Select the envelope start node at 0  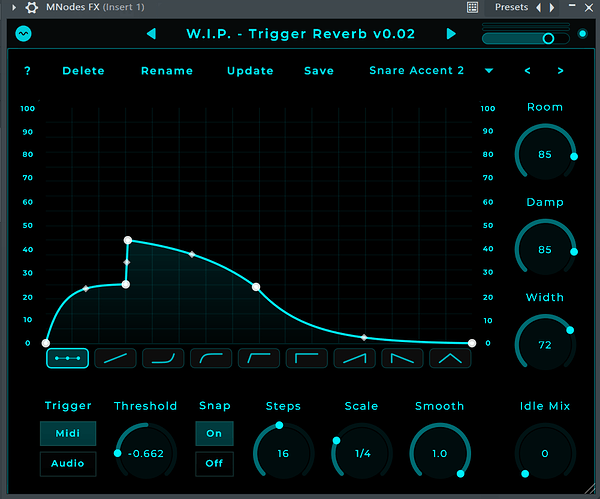point(46,343)
